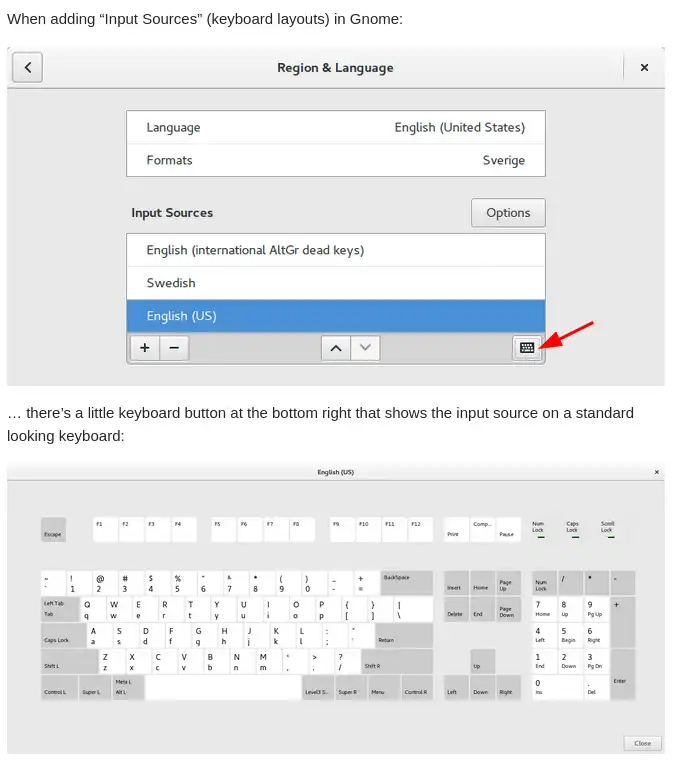679x767 pixels.
Task: Click the BackSpace key in the layout preview
Action: [407, 583]
